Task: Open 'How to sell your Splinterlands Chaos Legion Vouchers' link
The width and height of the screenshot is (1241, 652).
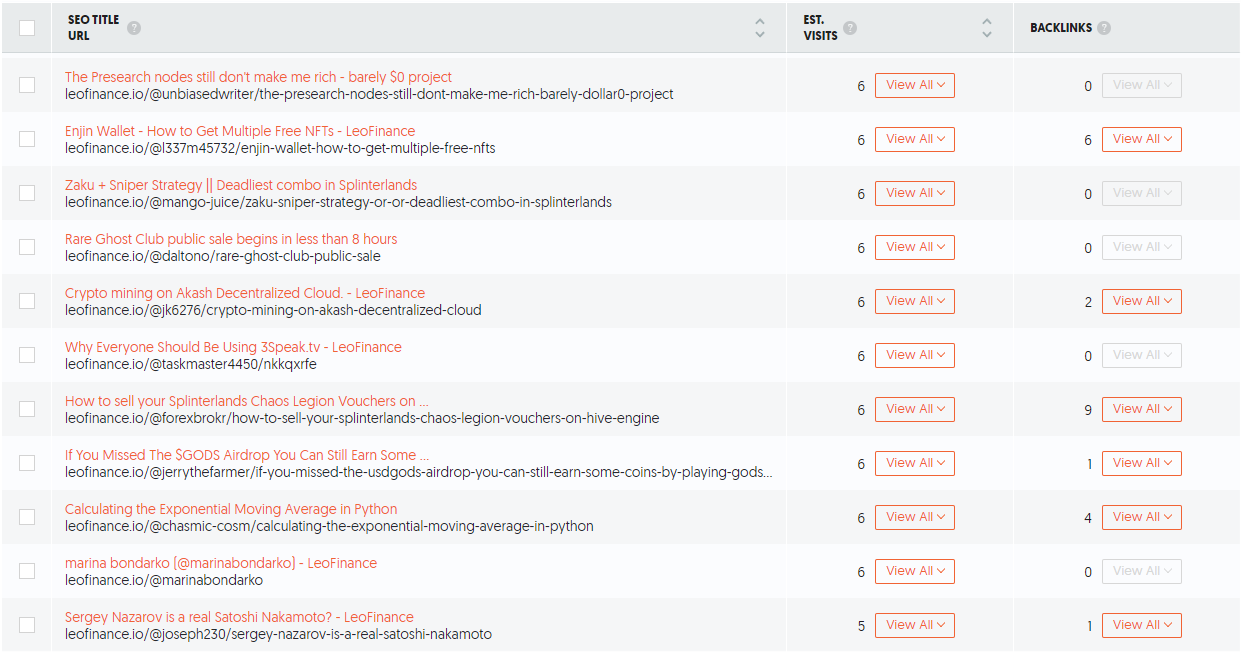Action: [x=247, y=401]
